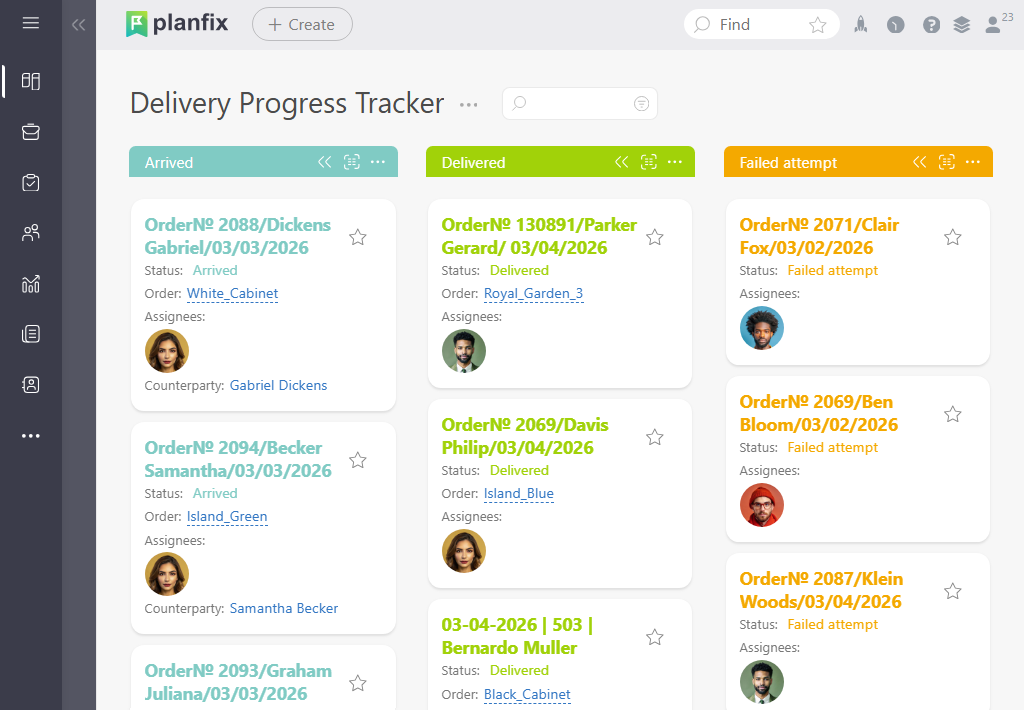Toggle the star on order 2069/Davis Philip
This screenshot has height=710, width=1024.
654,437
